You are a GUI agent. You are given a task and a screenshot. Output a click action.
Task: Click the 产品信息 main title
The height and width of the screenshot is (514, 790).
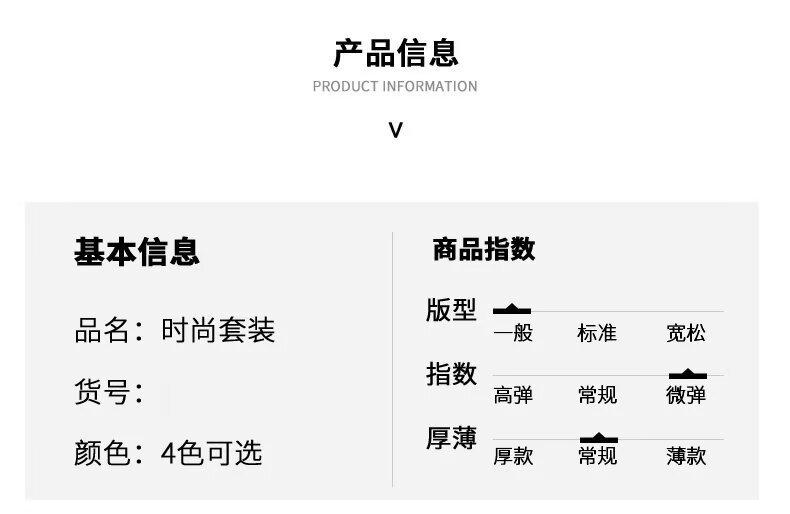coord(396,53)
